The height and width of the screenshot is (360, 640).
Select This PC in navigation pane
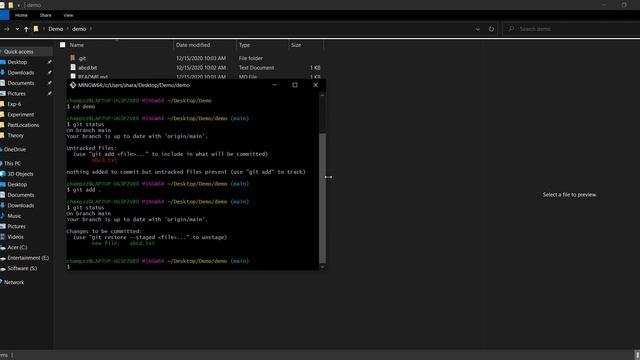tap(12, 163)
